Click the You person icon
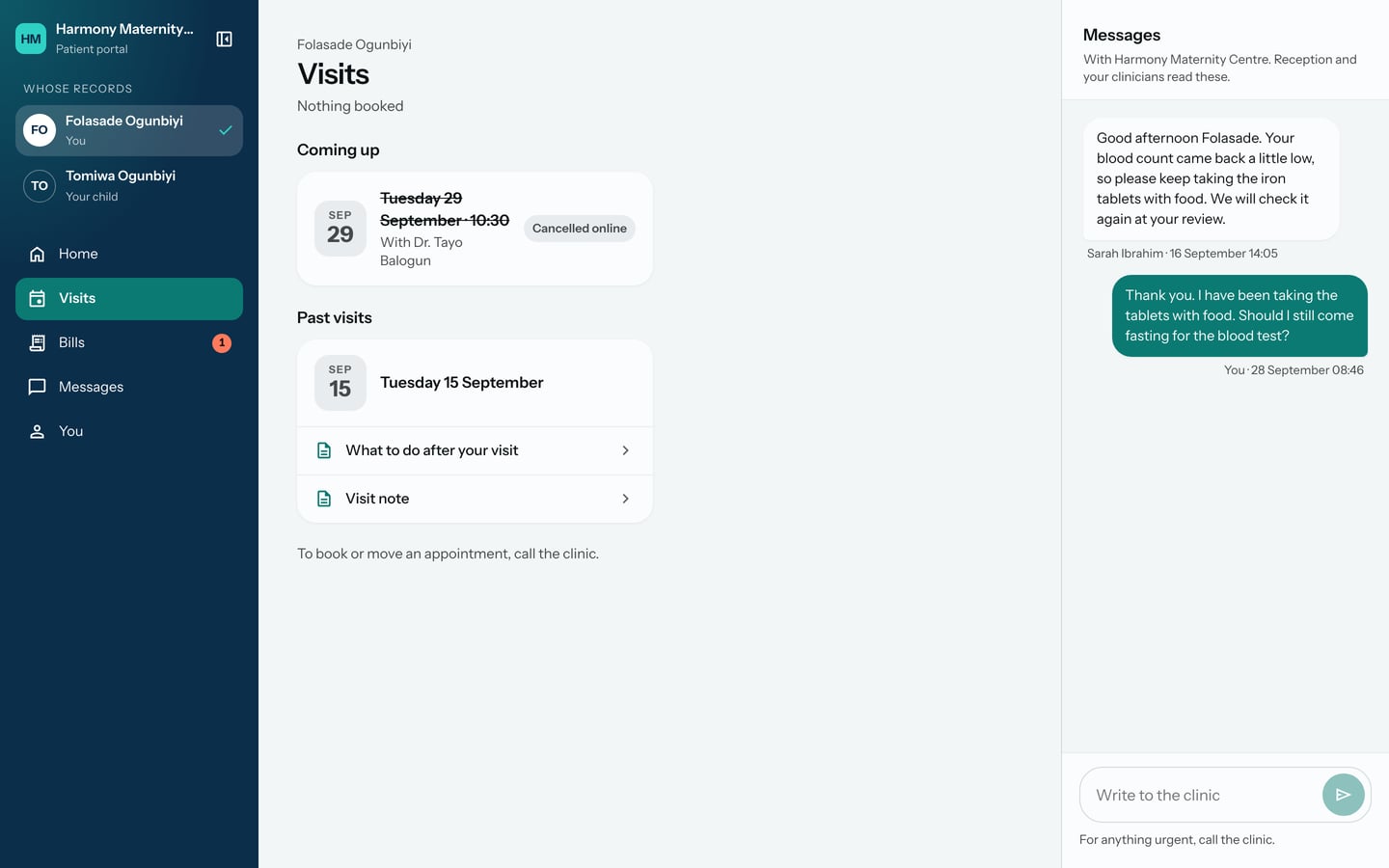The width and height of the screenshot is (1389, 868). coord(37,431)
